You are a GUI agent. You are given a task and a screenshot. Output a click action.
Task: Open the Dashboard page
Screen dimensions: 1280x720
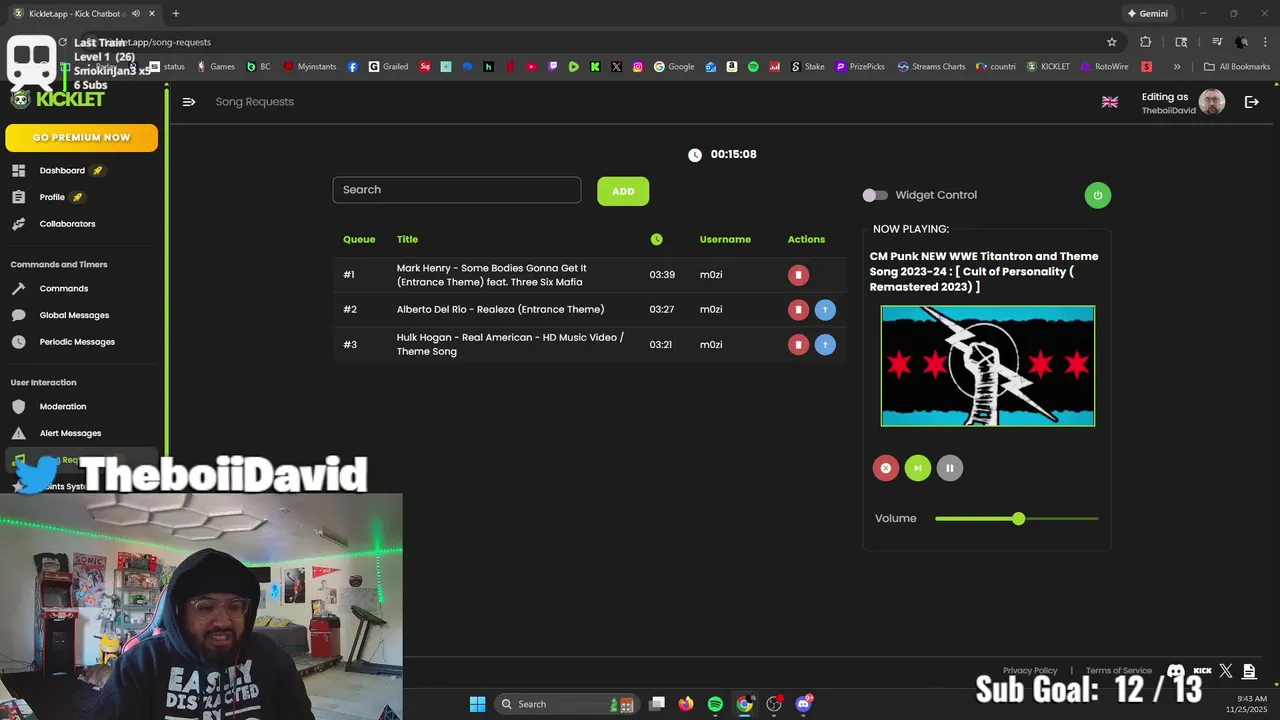tap(62, 171)
